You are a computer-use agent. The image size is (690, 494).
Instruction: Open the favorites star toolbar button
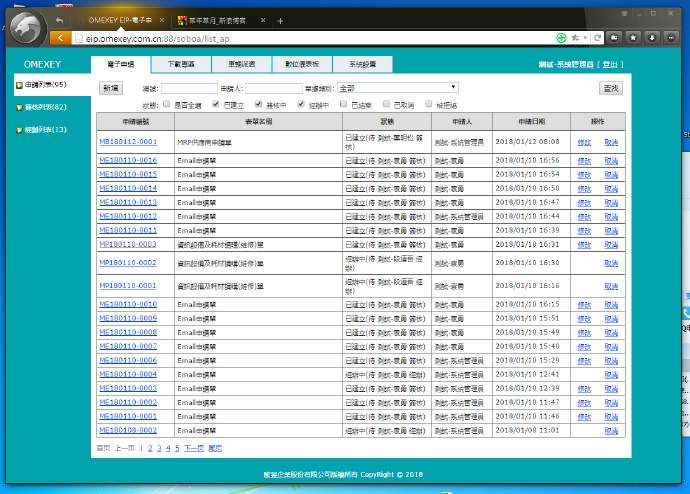click(633, 38)
